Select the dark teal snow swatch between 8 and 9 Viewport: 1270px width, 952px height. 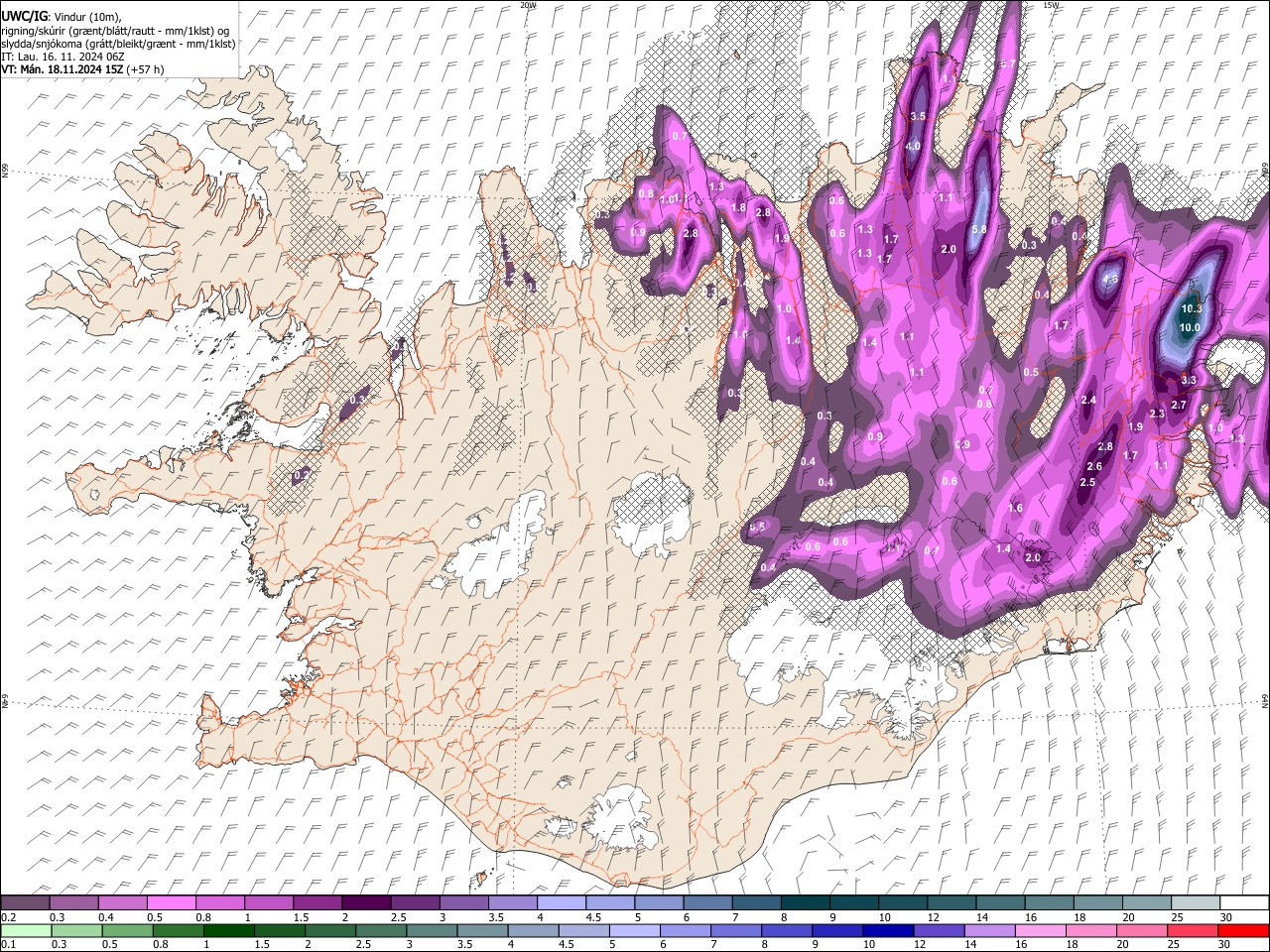[804, 902]
